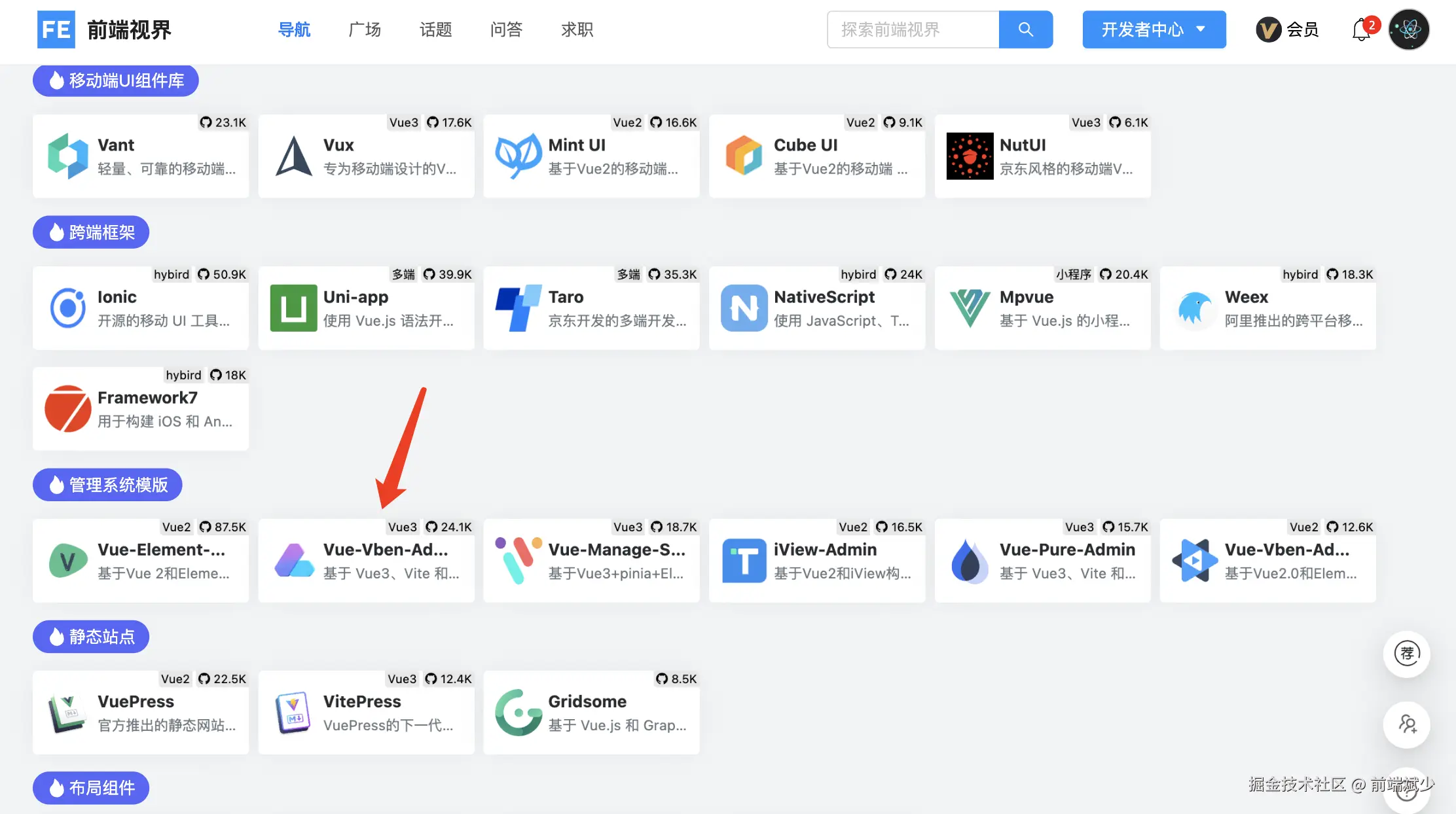Click the Uni-app green logo
This screenshot has width=1456, height=814.
click(293, 308)
